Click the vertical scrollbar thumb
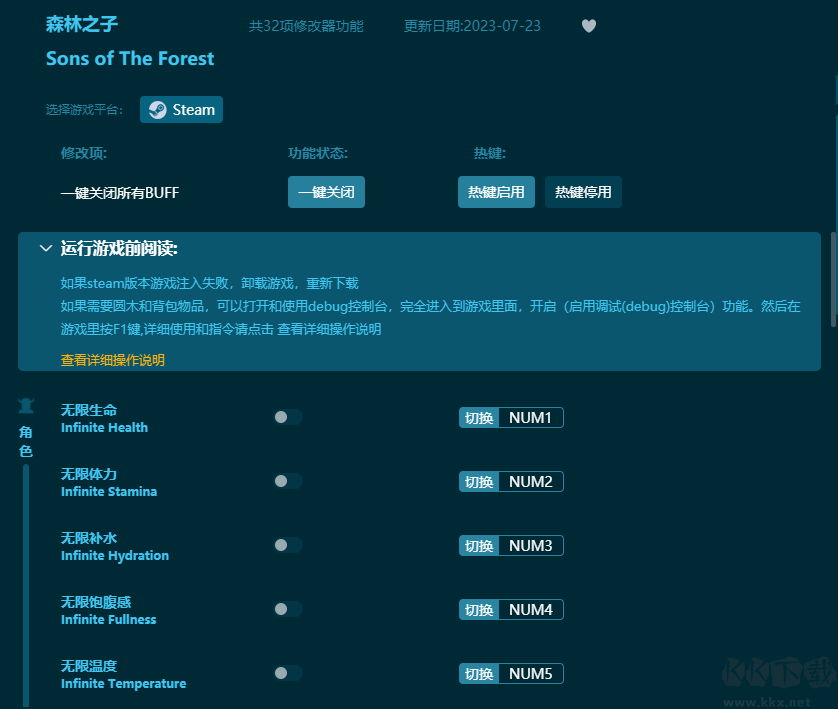 [833, 279]
